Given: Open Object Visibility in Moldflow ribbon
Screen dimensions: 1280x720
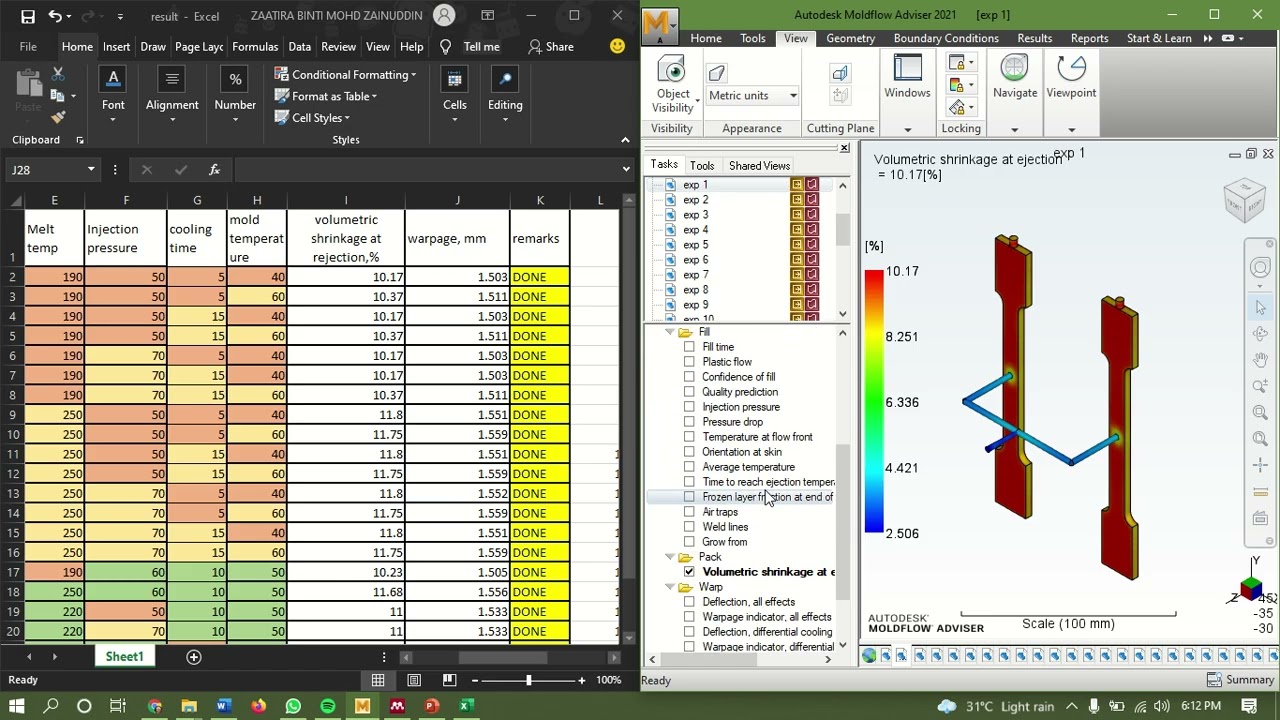Looking at the screenshot, I should point(673,85).
